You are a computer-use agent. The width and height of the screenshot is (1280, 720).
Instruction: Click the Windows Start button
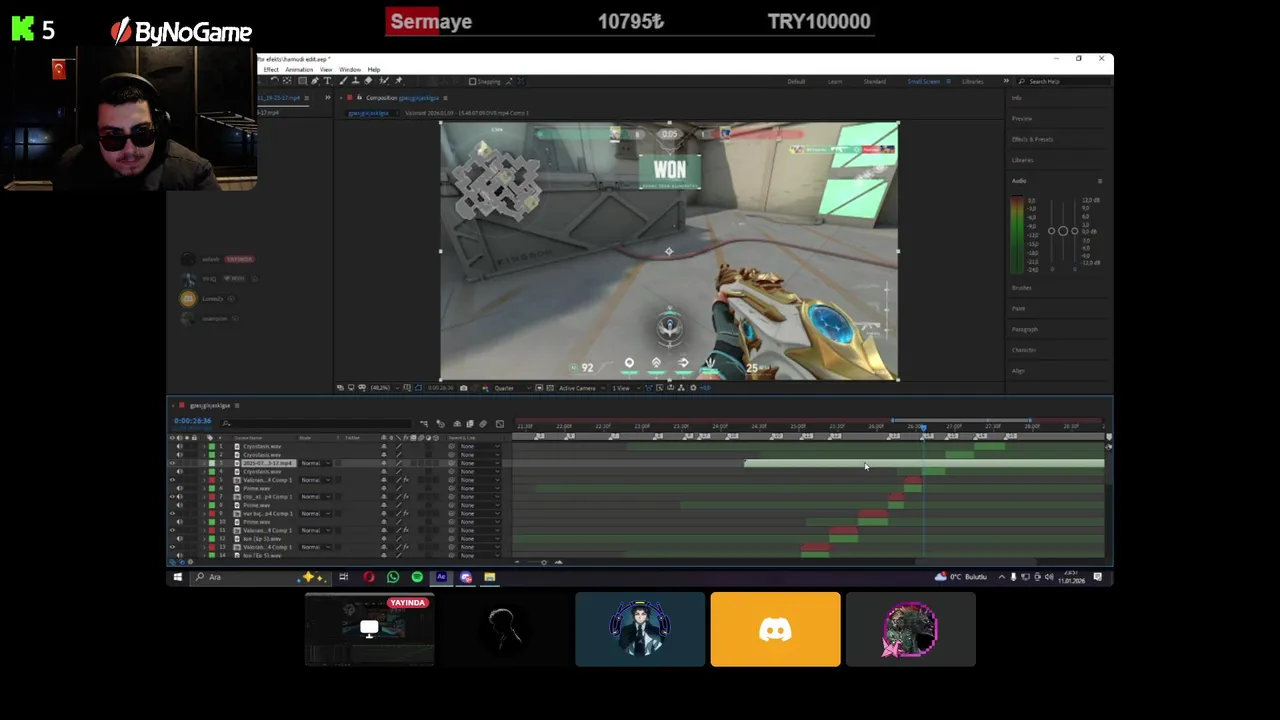tap(177, 577)
